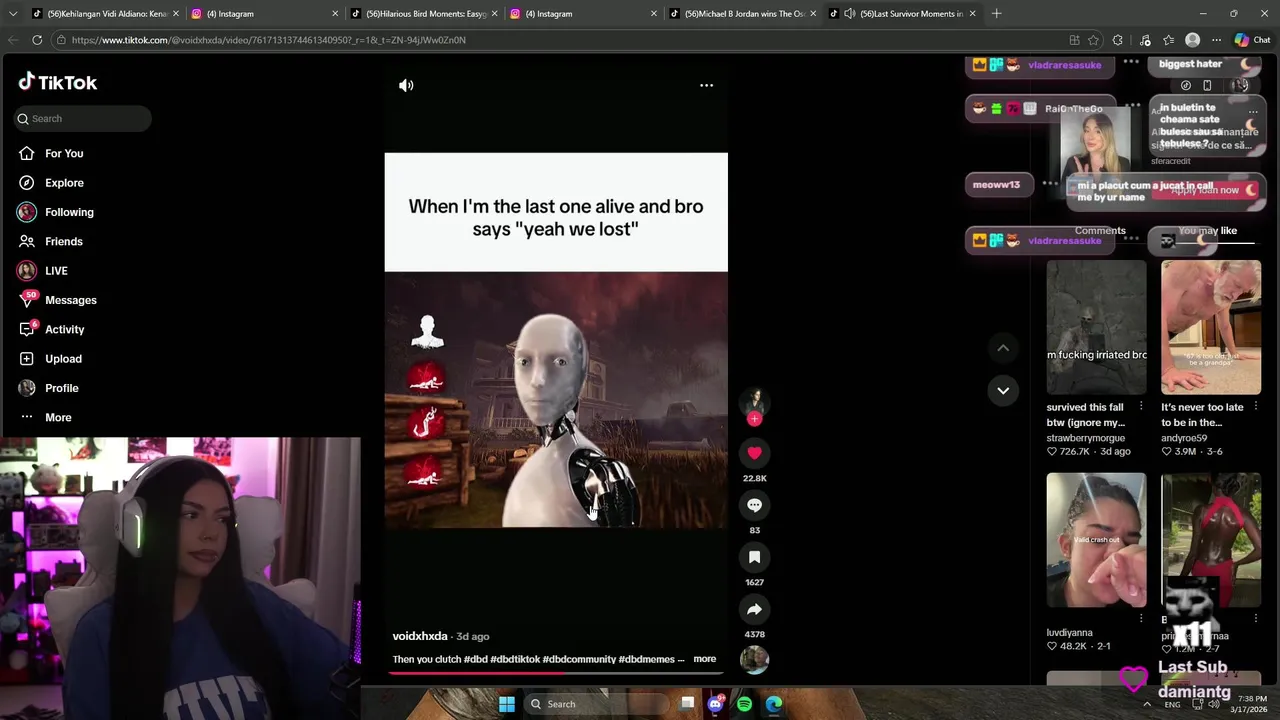Open the Friends page

click(x=64, y=241)
